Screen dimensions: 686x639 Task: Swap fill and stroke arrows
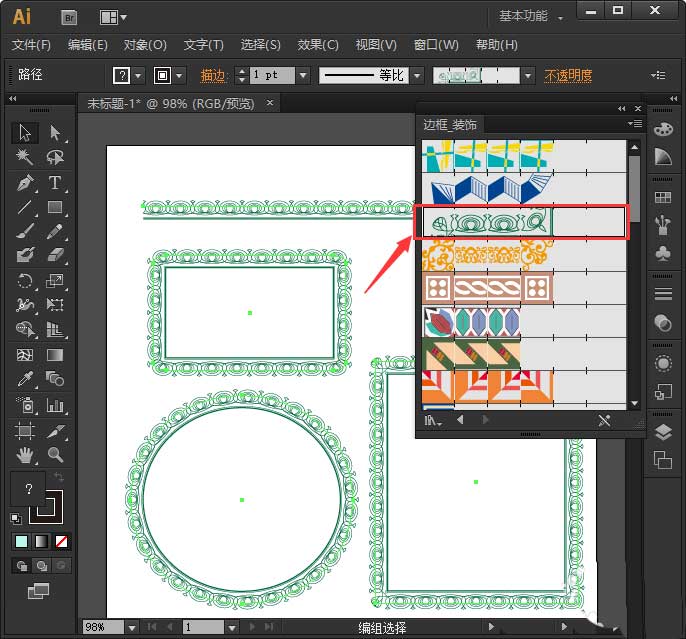[x=59, y=476]
